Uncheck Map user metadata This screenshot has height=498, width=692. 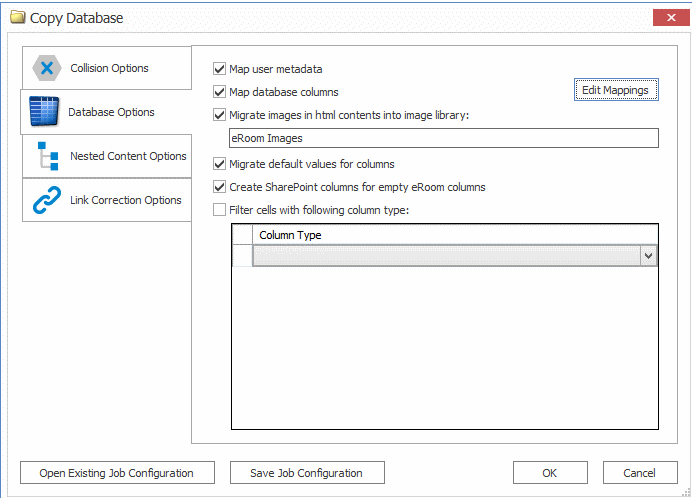tap(219, 69)
